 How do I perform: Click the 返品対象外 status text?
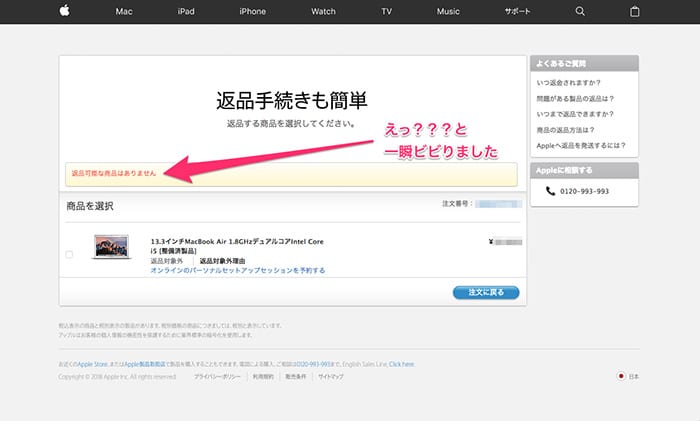click(167, 261)
